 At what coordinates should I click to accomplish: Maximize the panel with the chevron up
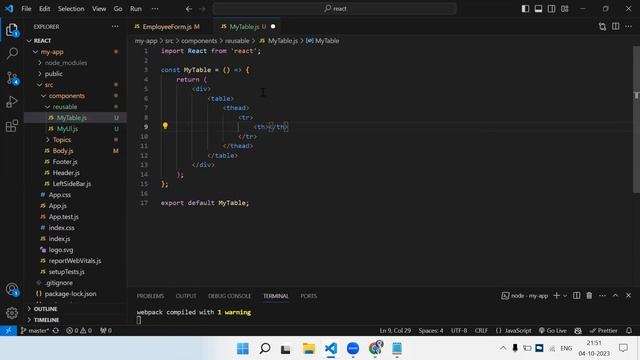click(616, 296)
